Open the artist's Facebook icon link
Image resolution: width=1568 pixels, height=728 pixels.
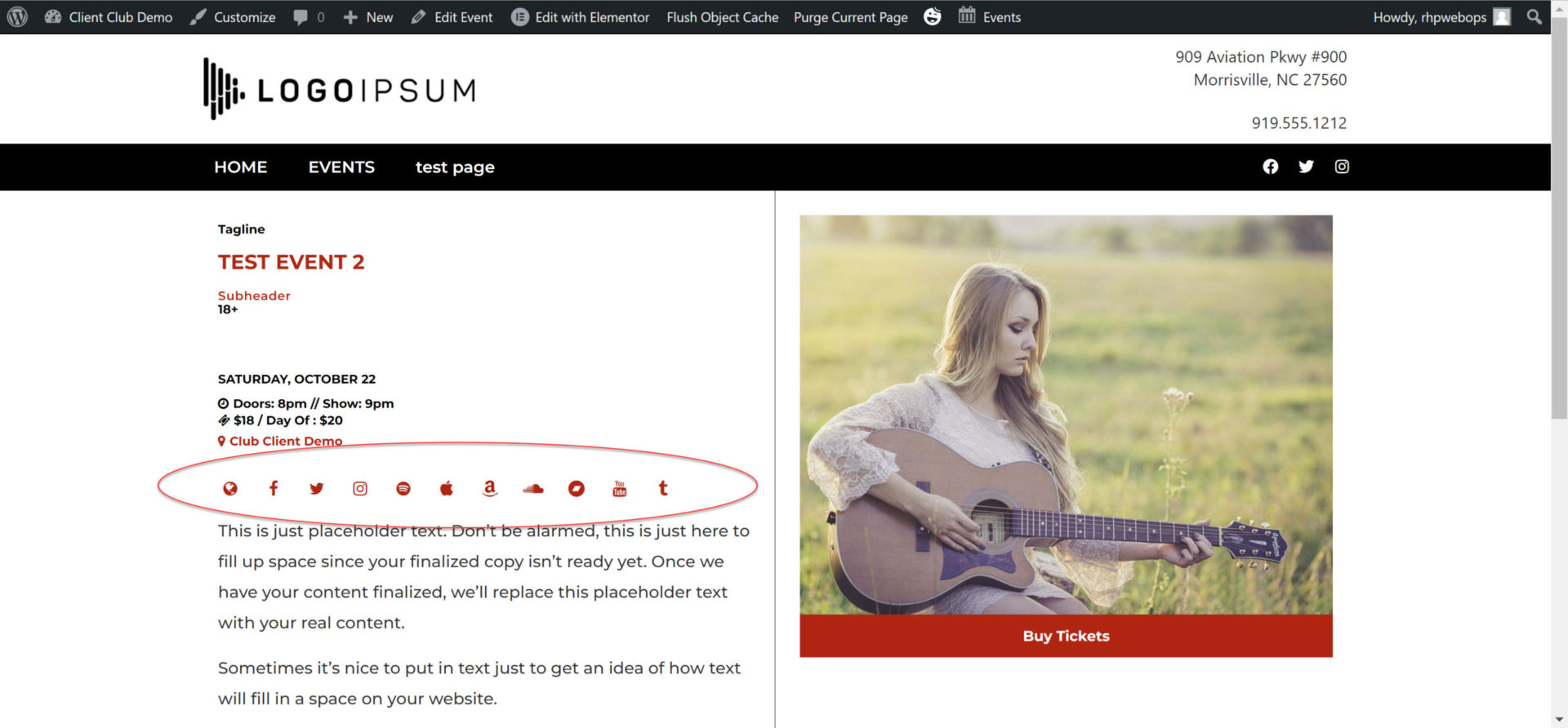274,488
